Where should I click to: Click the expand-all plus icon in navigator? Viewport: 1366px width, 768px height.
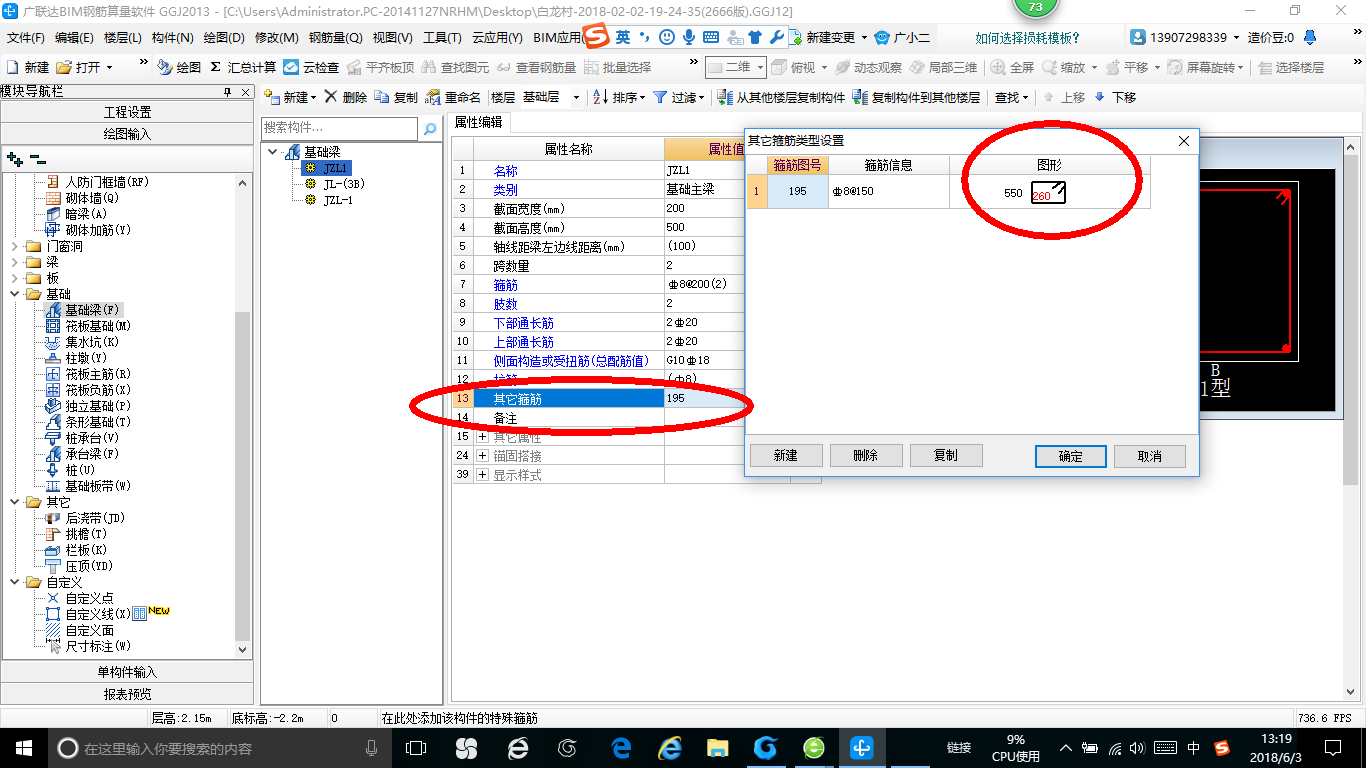pyautogui.click(x=15, y=158)
